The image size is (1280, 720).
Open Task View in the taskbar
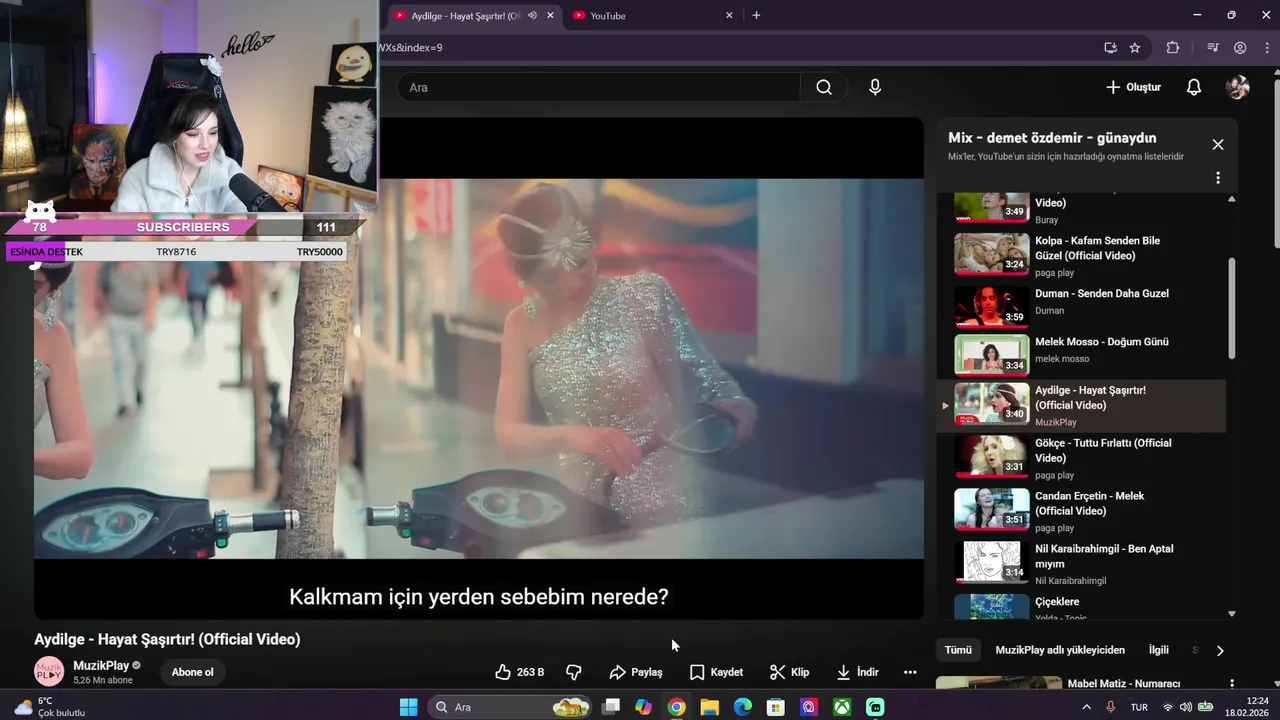point(611,707)
